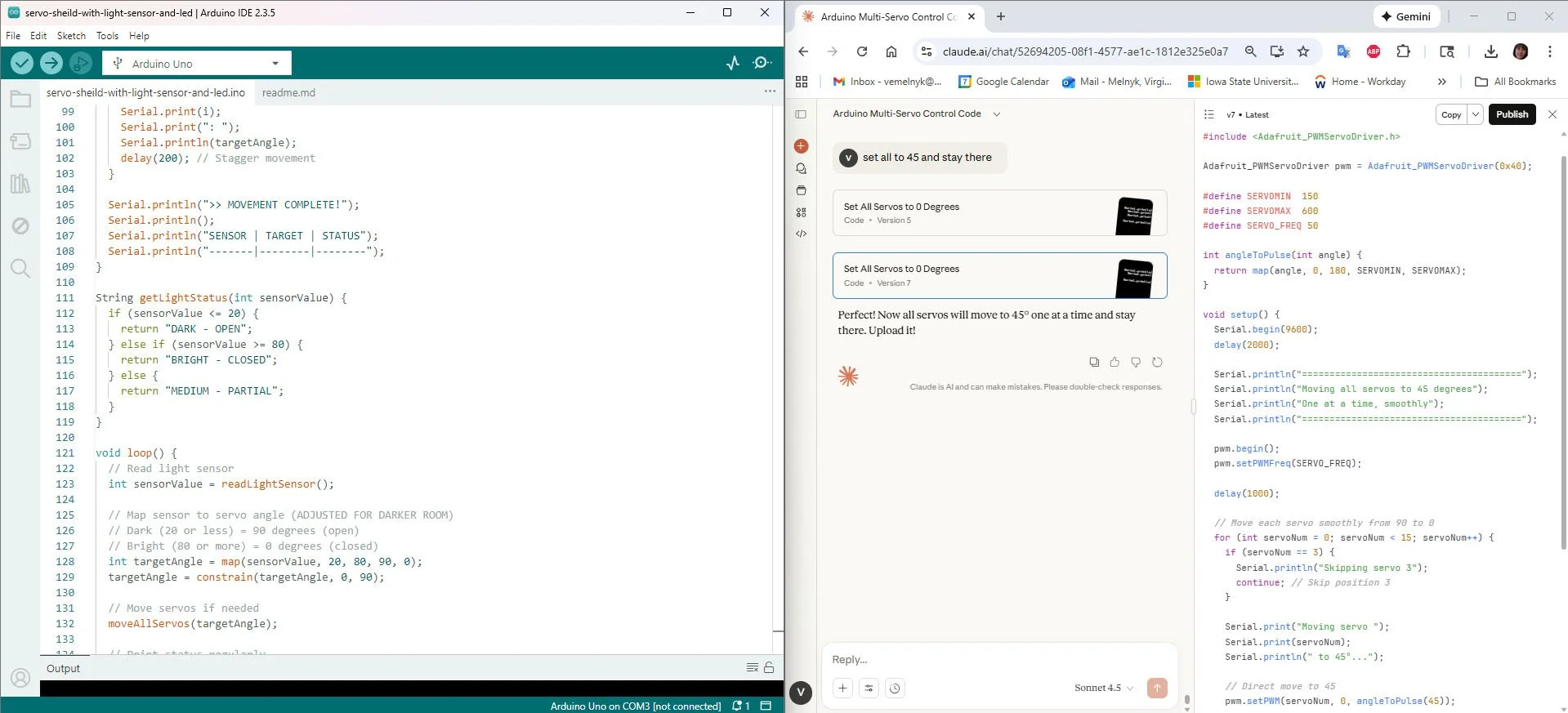Open the Claude Chats list icon
The image size is (1568, 713).
tap(801, 168)
